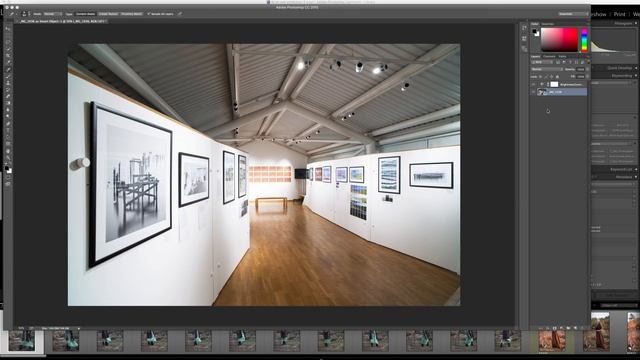This screenshot has width=640, height=360.
Task: Toggle Quick Mask mode in toolbar
Action: (8, 177)
